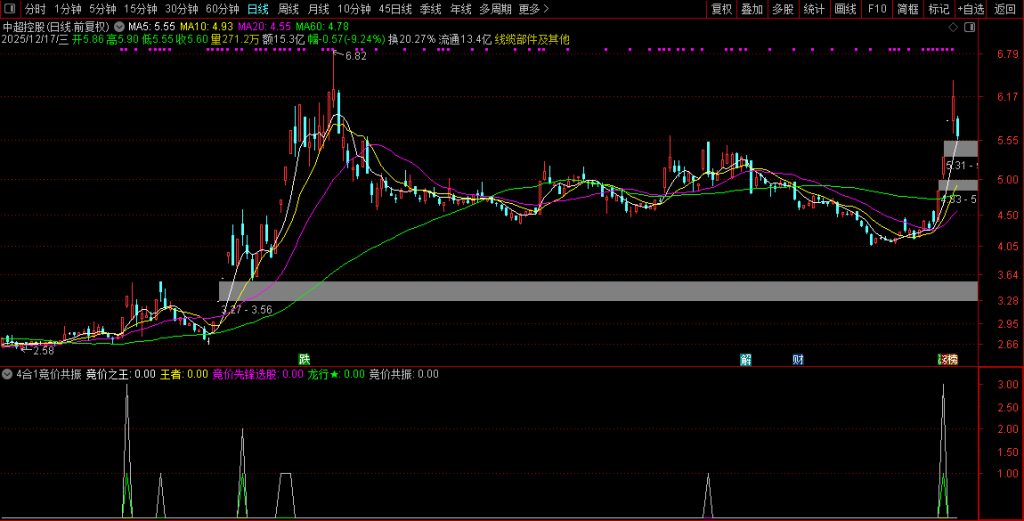This screenshot has width=1024, height=521.
Task: Add stock via +自选 button
Action: point(970,9)
